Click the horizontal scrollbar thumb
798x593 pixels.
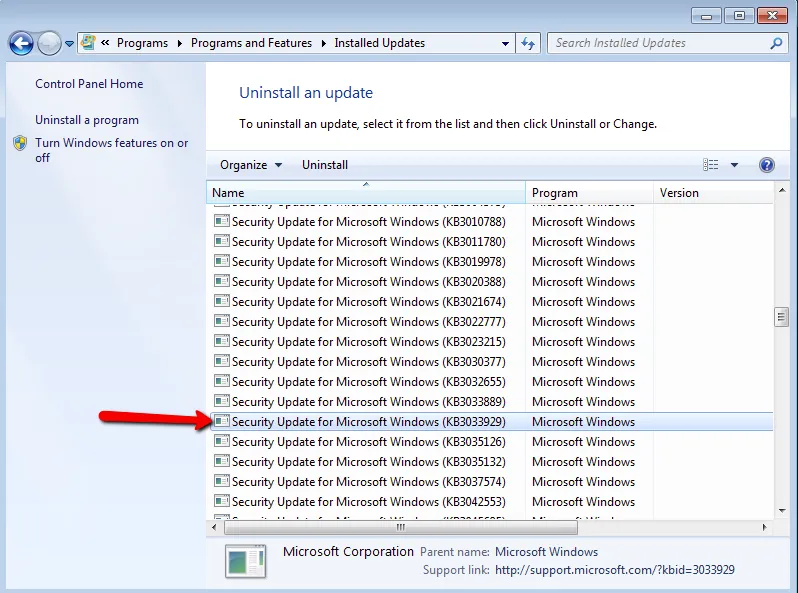pyautogui.click(x=400, y=527)
